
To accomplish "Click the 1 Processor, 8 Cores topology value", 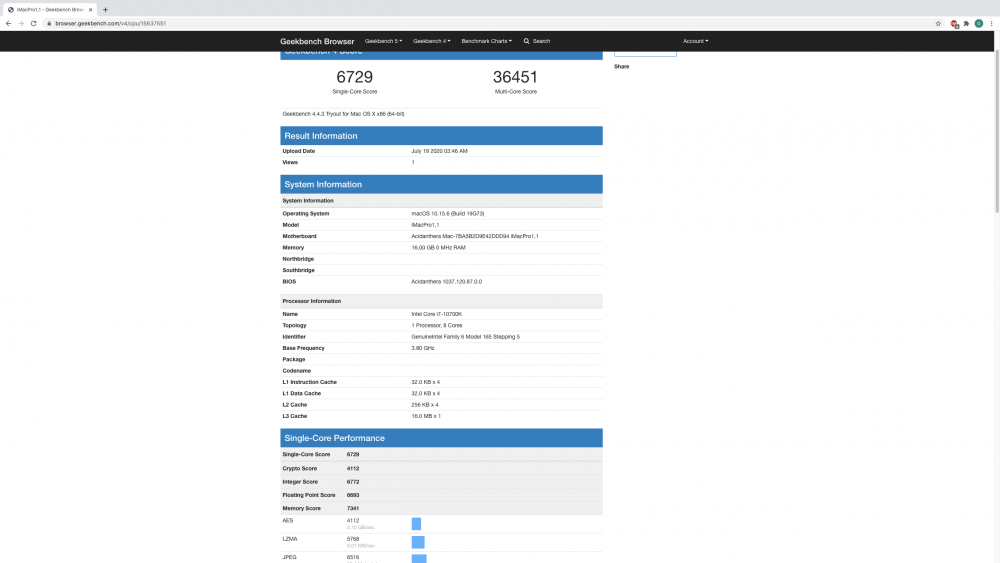I will click(x=437, y=326).
